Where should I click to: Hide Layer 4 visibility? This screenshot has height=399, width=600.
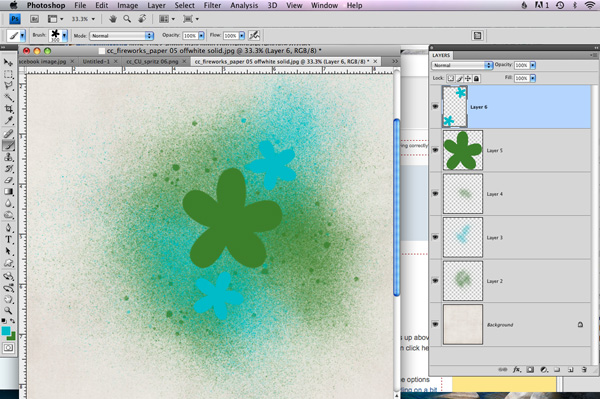click(435, 194)
